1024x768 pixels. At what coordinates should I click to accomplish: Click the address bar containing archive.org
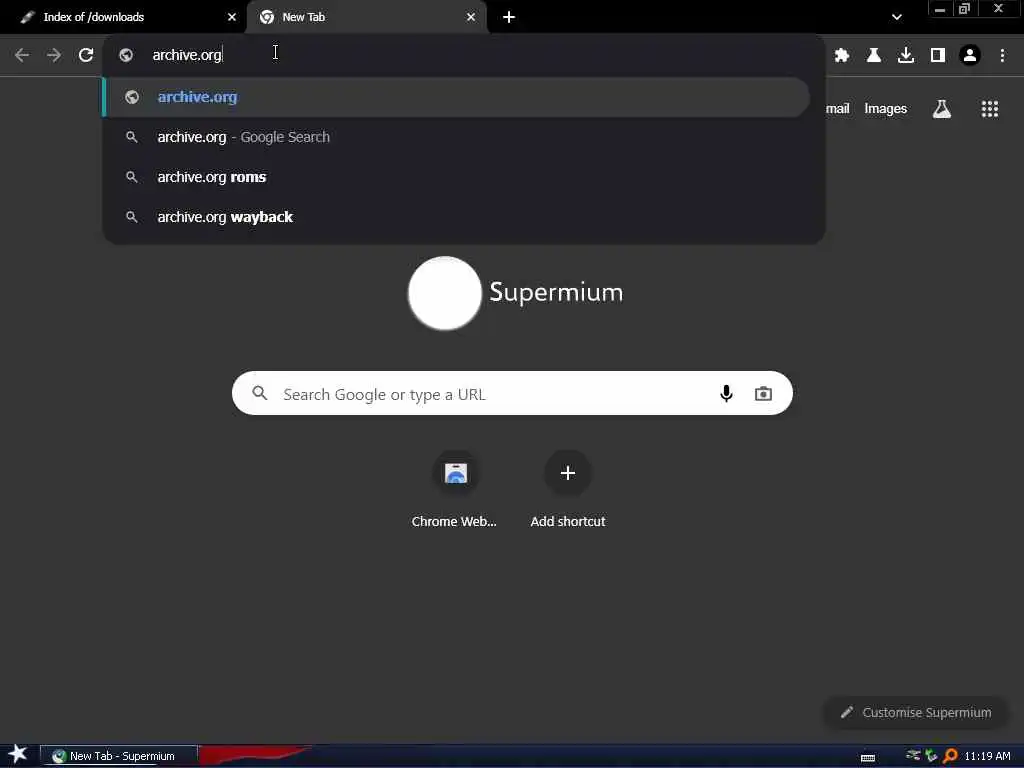464,55
